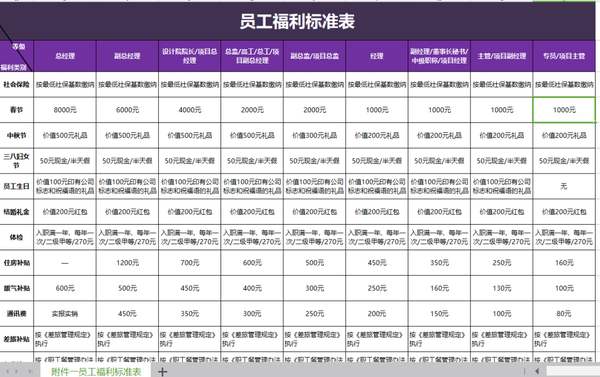The width and height of the screenshot is (600, 377).
Task: Select the 中秋节 row label
Action: point(16,135)
